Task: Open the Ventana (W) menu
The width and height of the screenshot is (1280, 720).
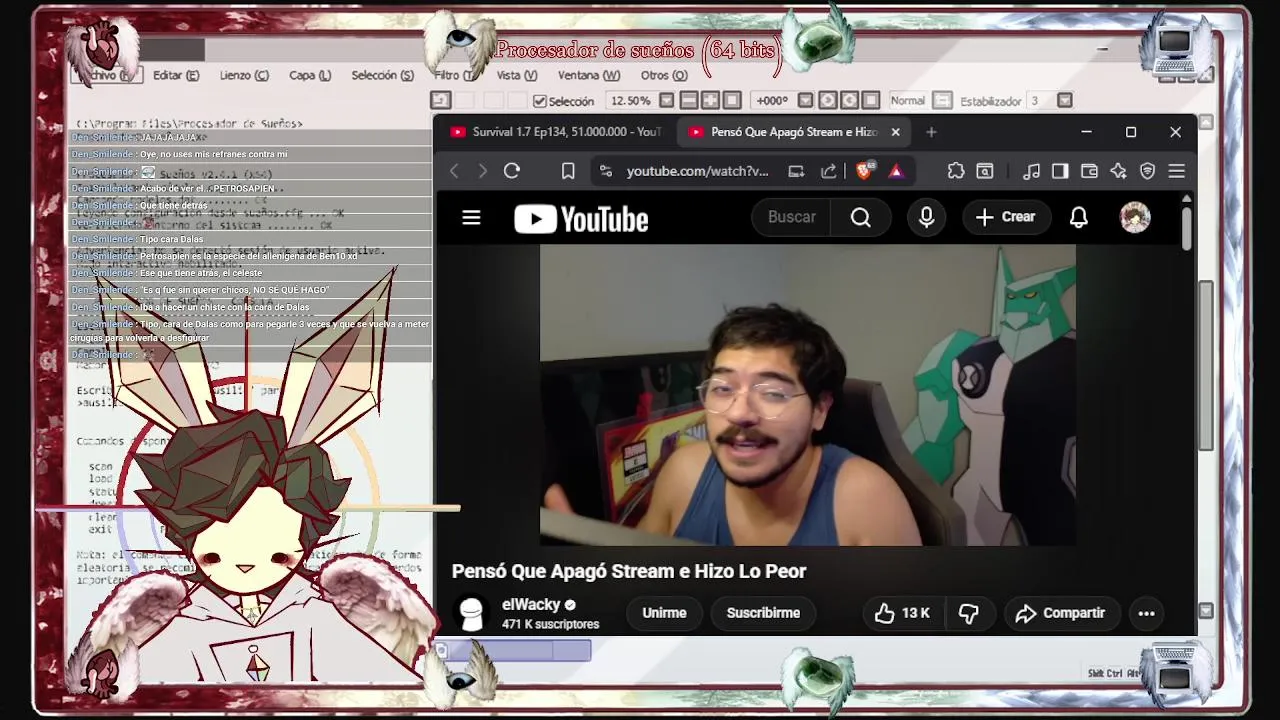Action: click(589, 75)
